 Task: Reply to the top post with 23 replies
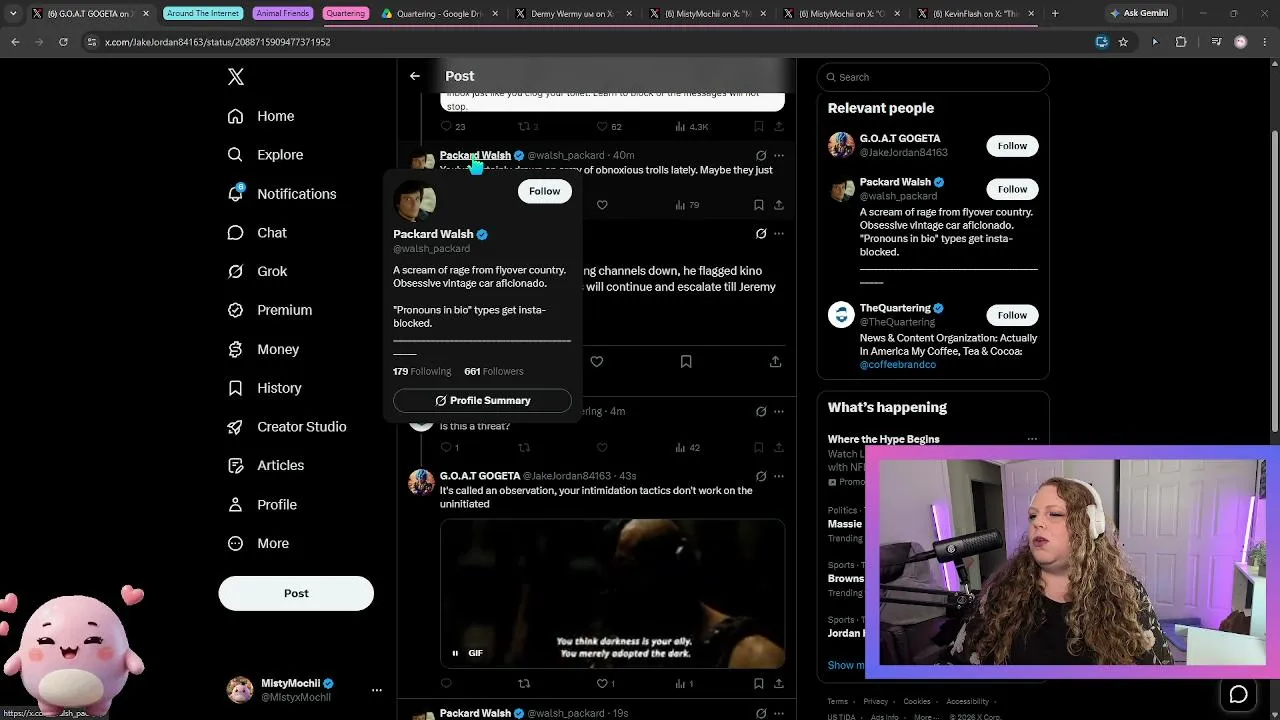(x=452, y=127)
